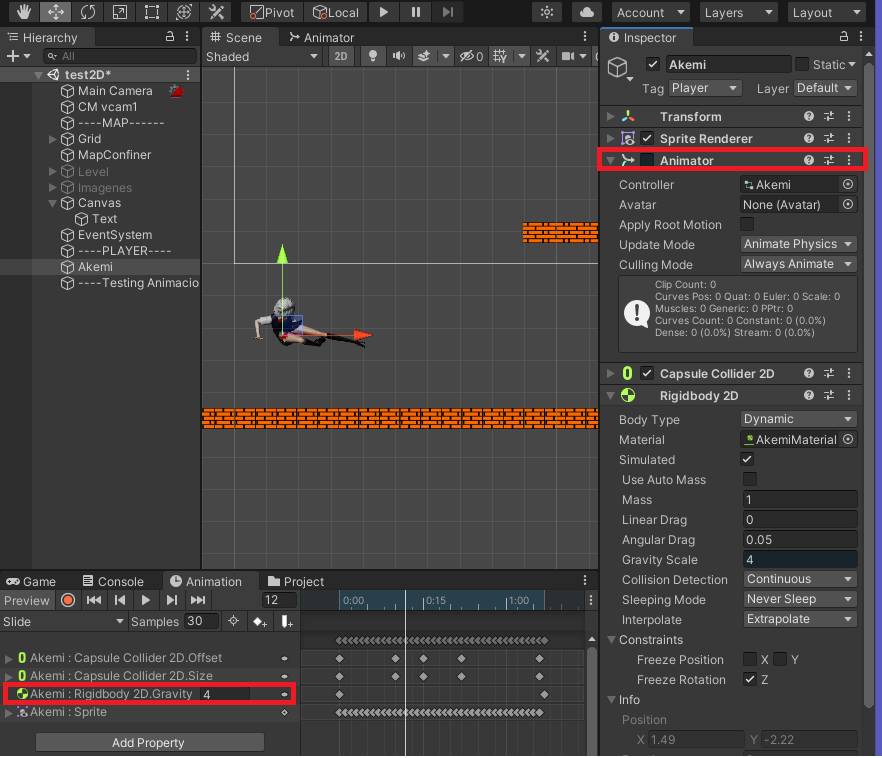Enable the Apply Root Motion checkbox
This screenshot has width=882, height=758.
pos(747,224)
